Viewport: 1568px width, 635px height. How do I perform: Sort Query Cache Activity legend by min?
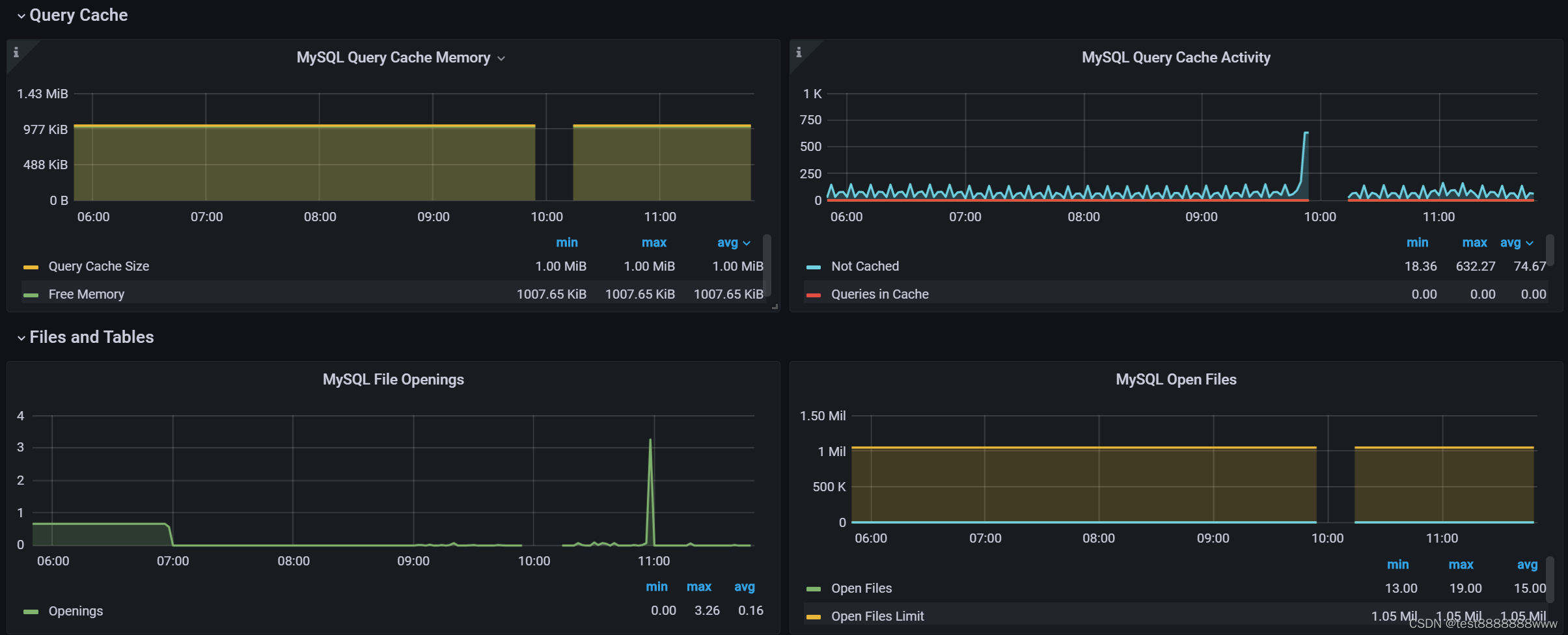pos(1417,243)
